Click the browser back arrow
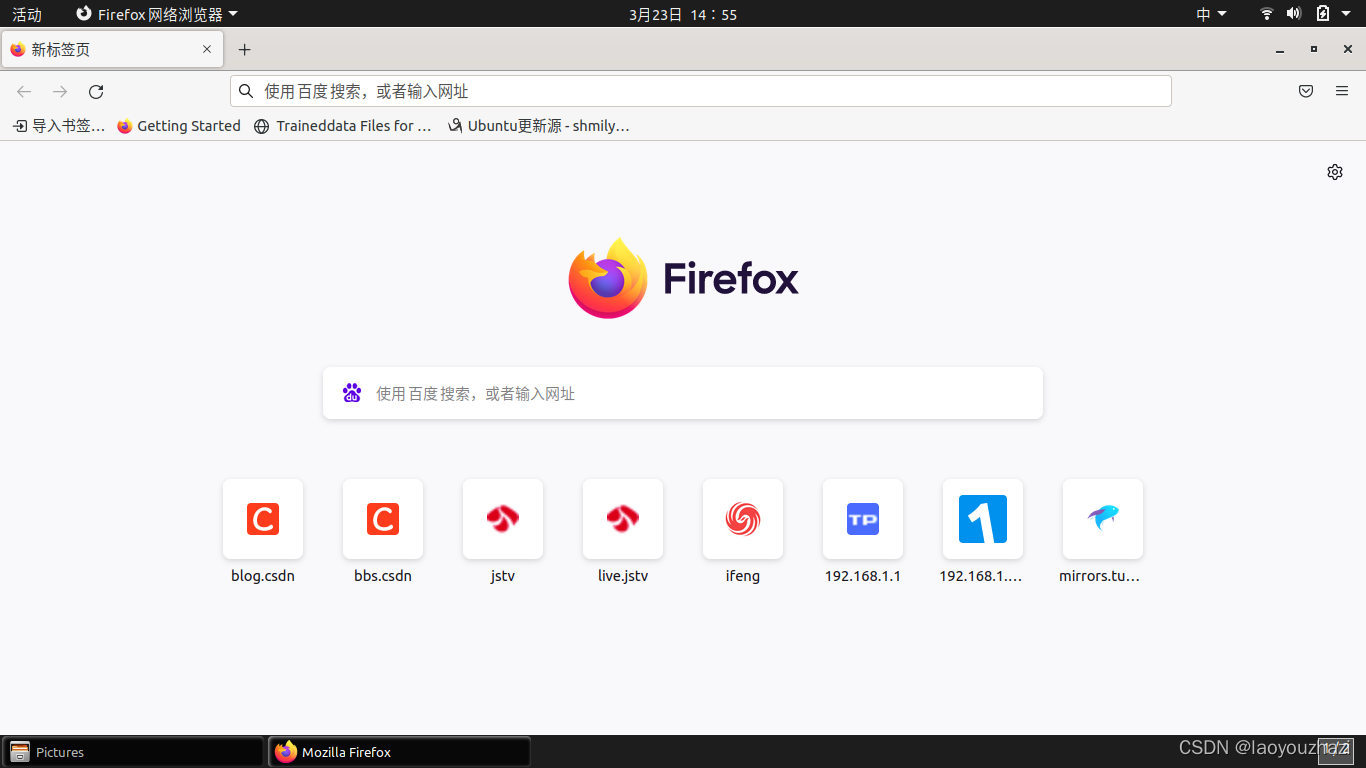This screenshot has height=768, width=1366. (x=24, y=92)
